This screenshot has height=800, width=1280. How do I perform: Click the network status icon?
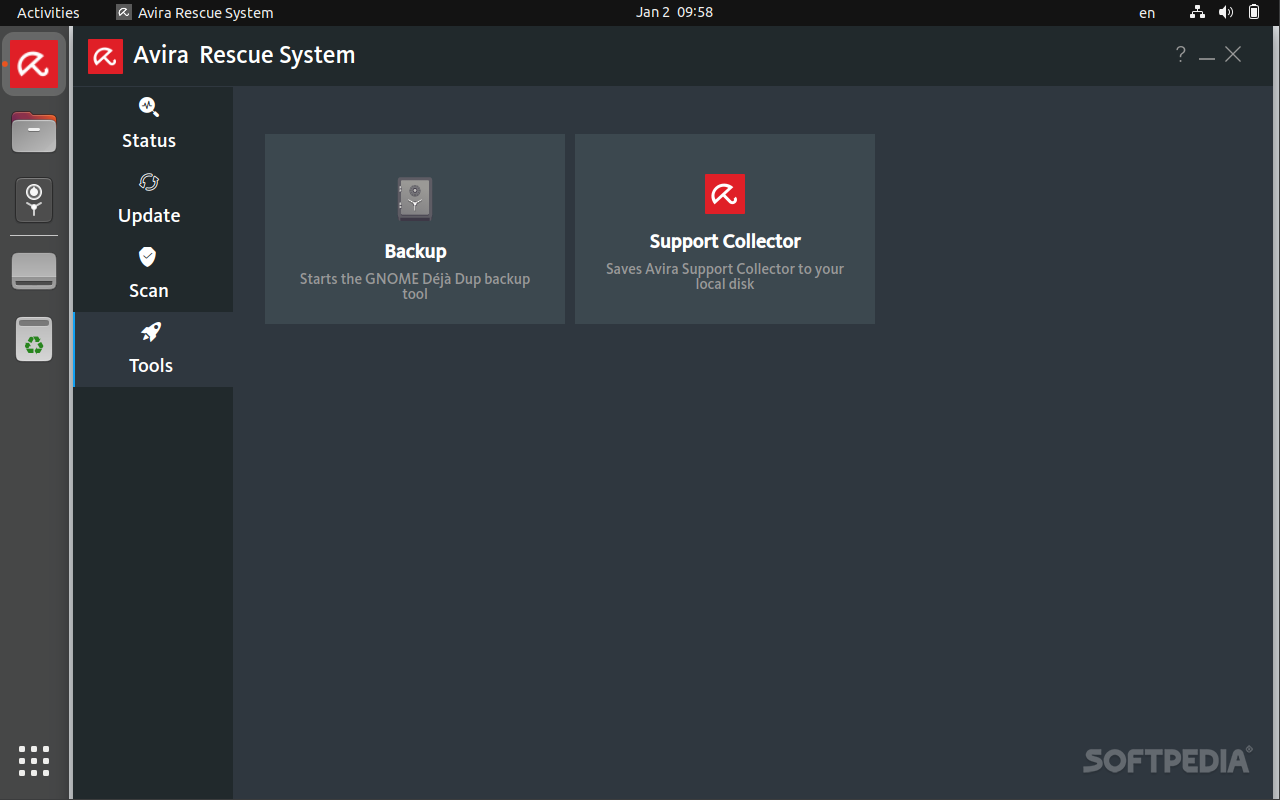click(1198, 13)
